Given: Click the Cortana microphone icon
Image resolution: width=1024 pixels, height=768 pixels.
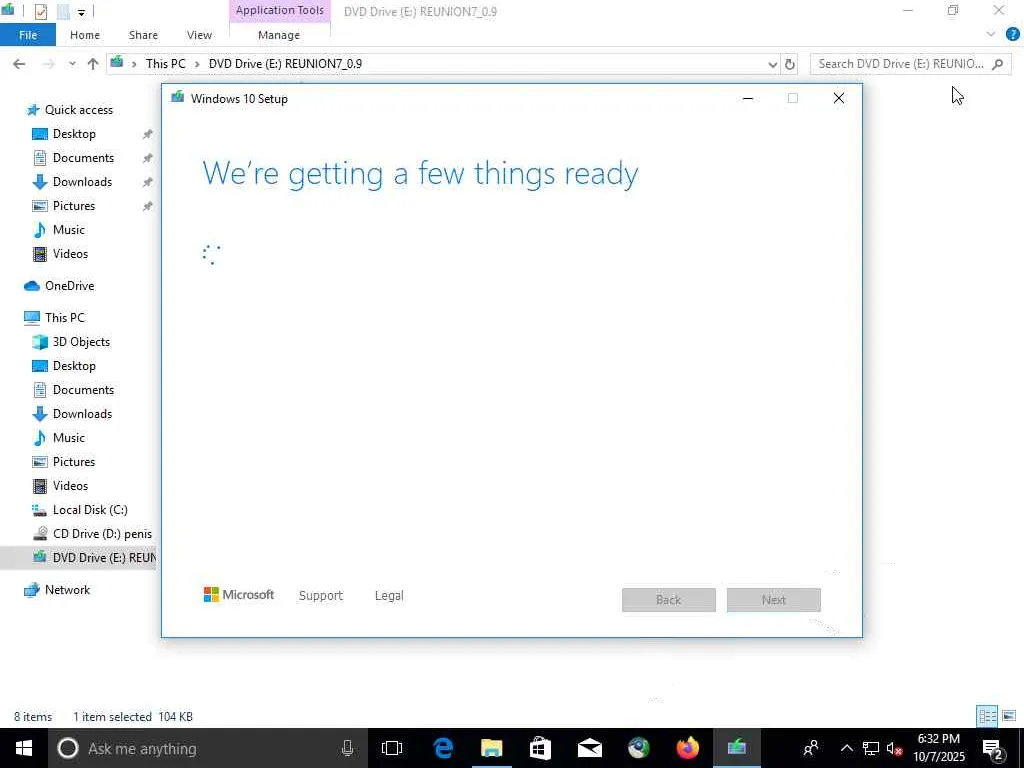Looking at the screenshot, I should click(x=347, y=748).
